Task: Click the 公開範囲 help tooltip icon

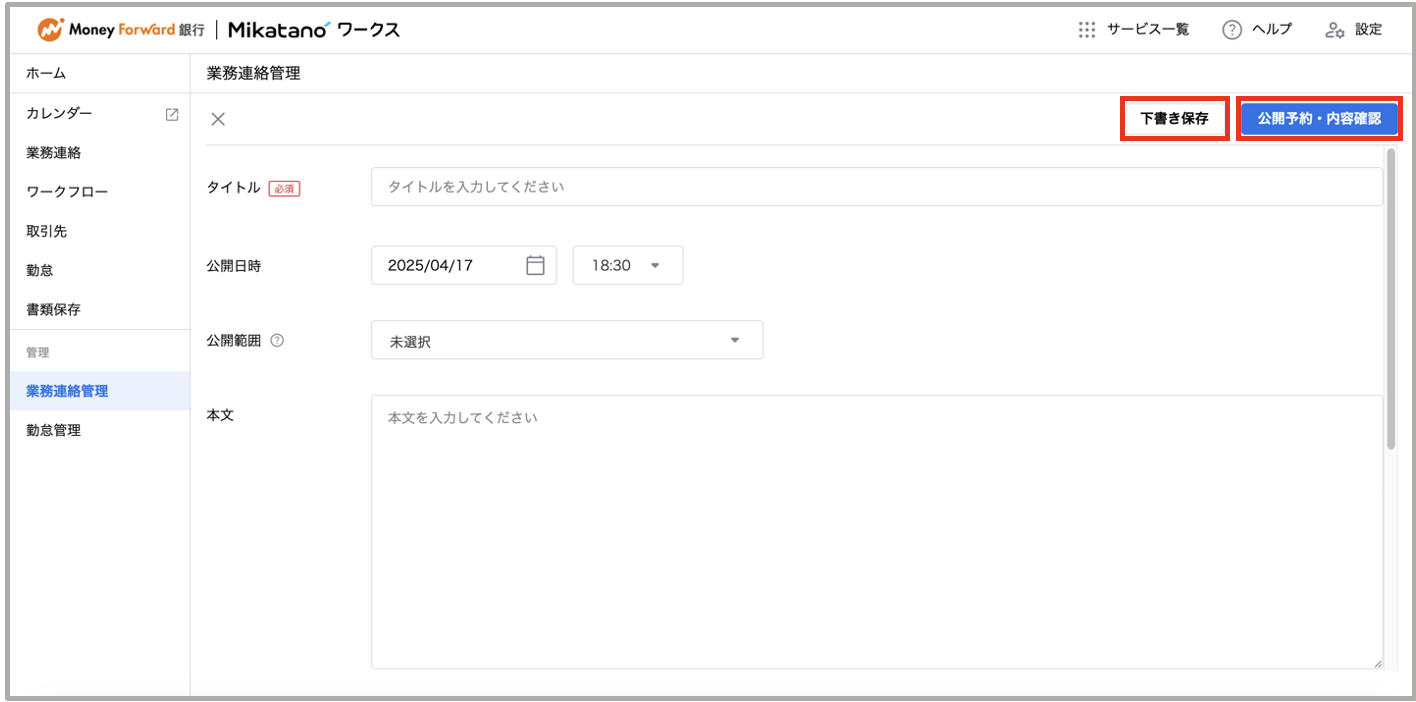Action: (277, 340)
